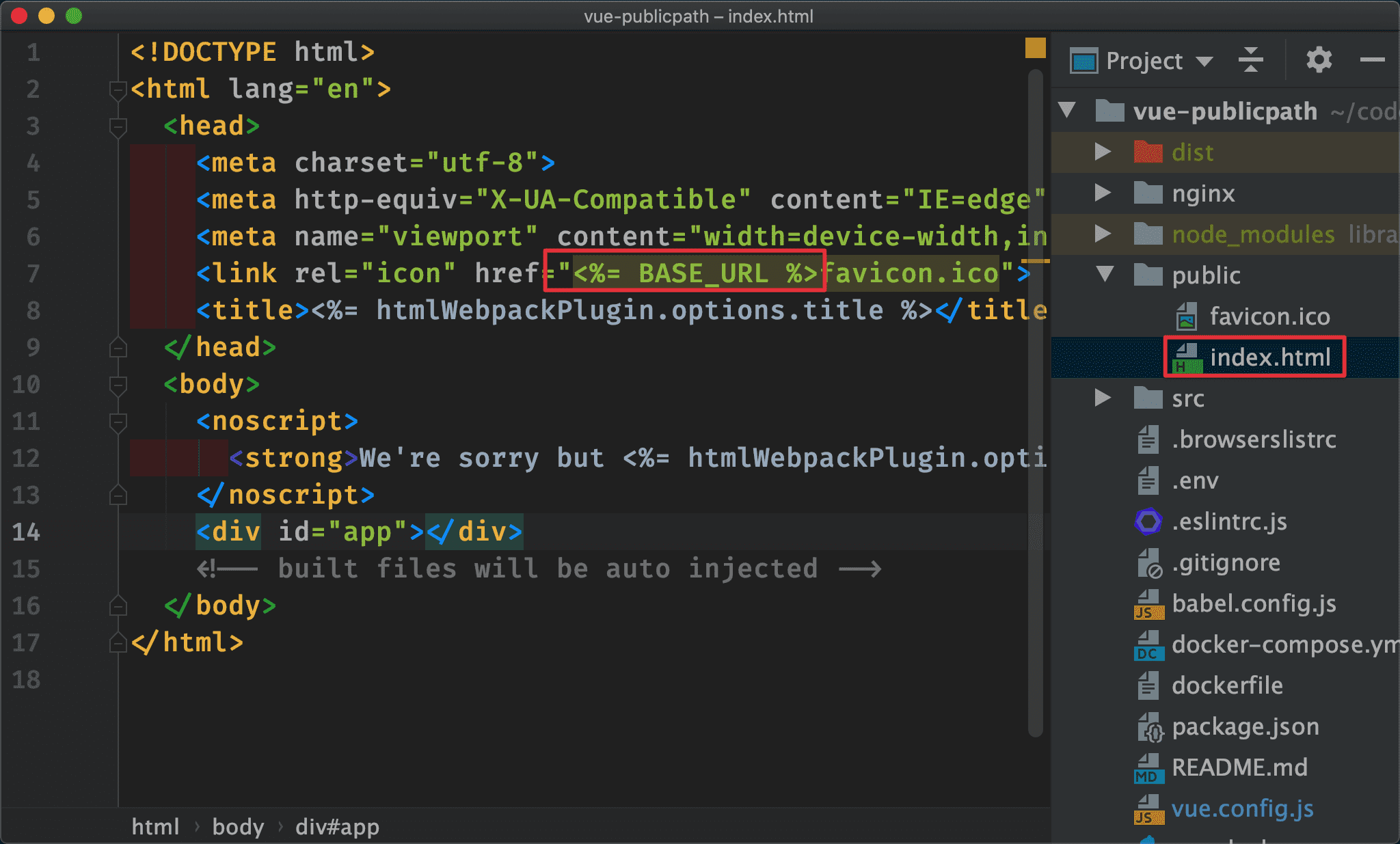Collapse the vue-publicpath root folder arrow

1066,110
